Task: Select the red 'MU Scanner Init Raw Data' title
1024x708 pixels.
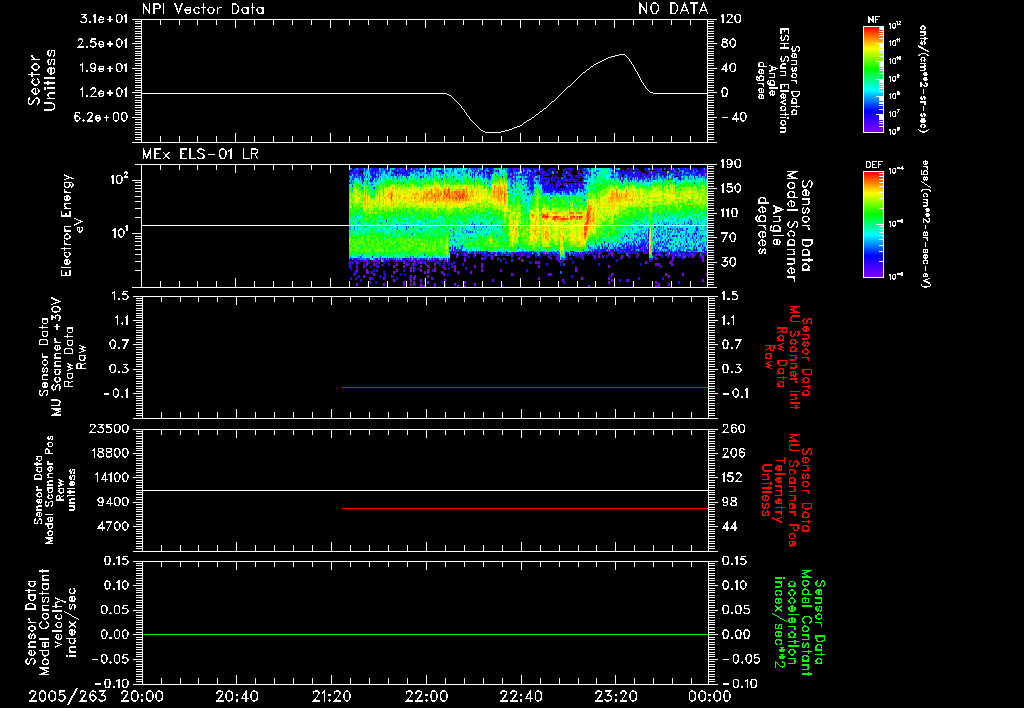Action: (786, 357)
